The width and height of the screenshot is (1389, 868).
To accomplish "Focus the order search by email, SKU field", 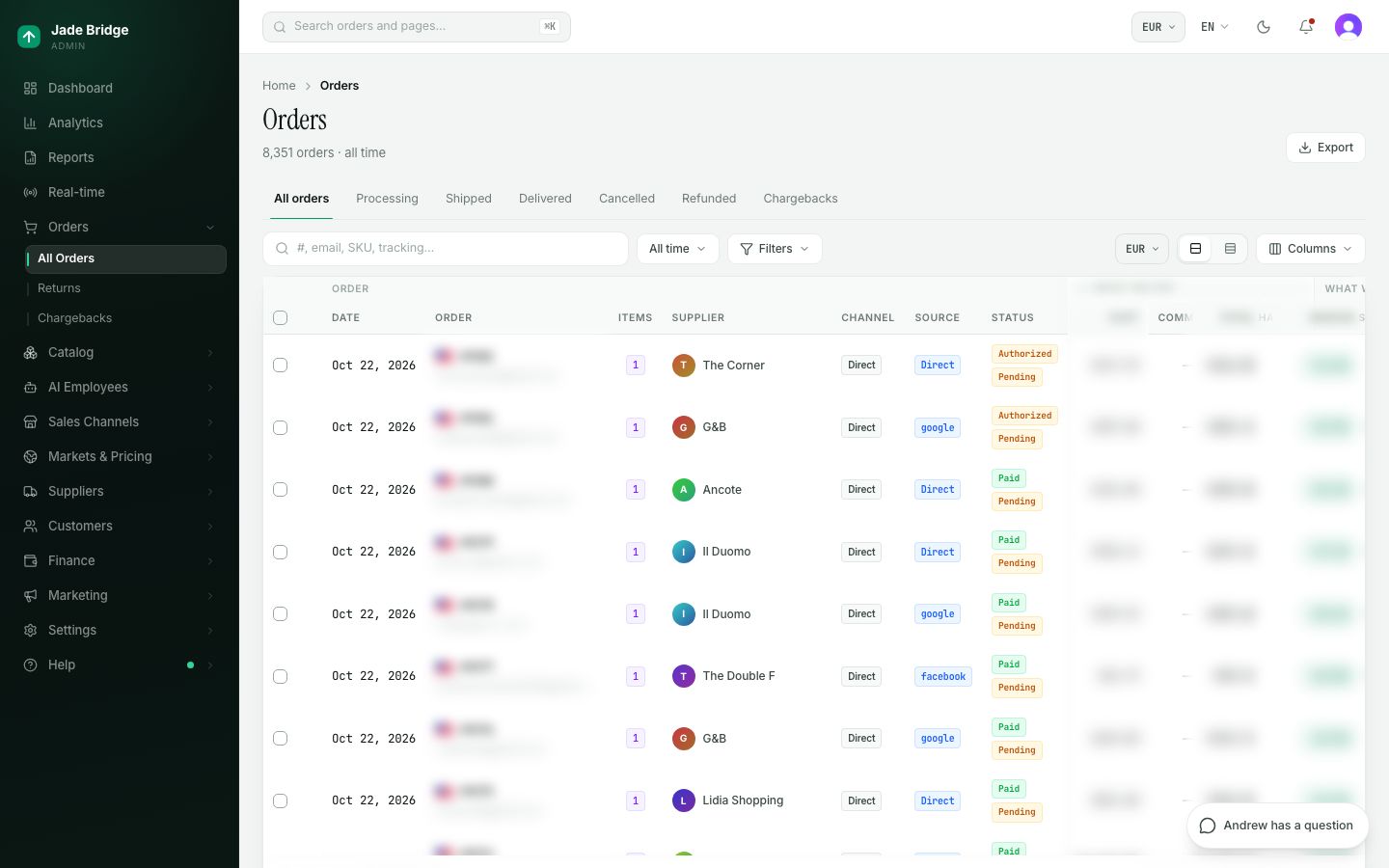I will click(x=446, y=249).
